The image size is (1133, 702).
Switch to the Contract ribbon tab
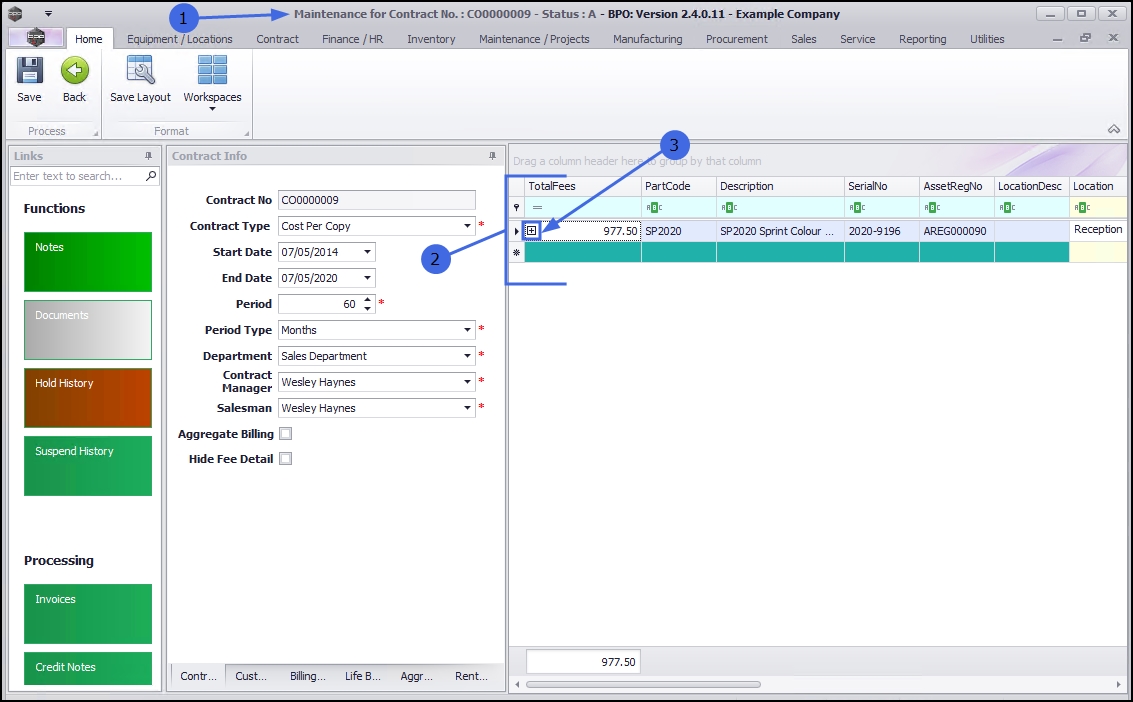pyautogui.click(x=277, y=39)
